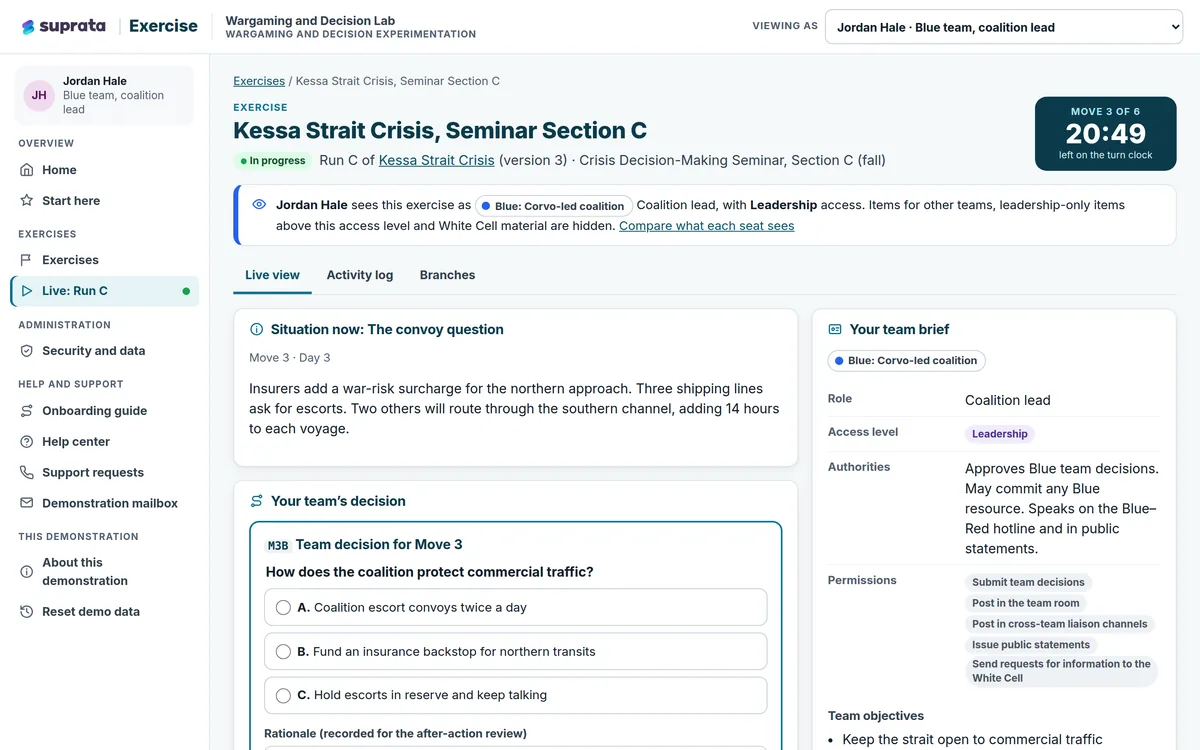Open the Kessa Strait Crisis scenario link
The image size is (1200, 750).
(436, 160)
